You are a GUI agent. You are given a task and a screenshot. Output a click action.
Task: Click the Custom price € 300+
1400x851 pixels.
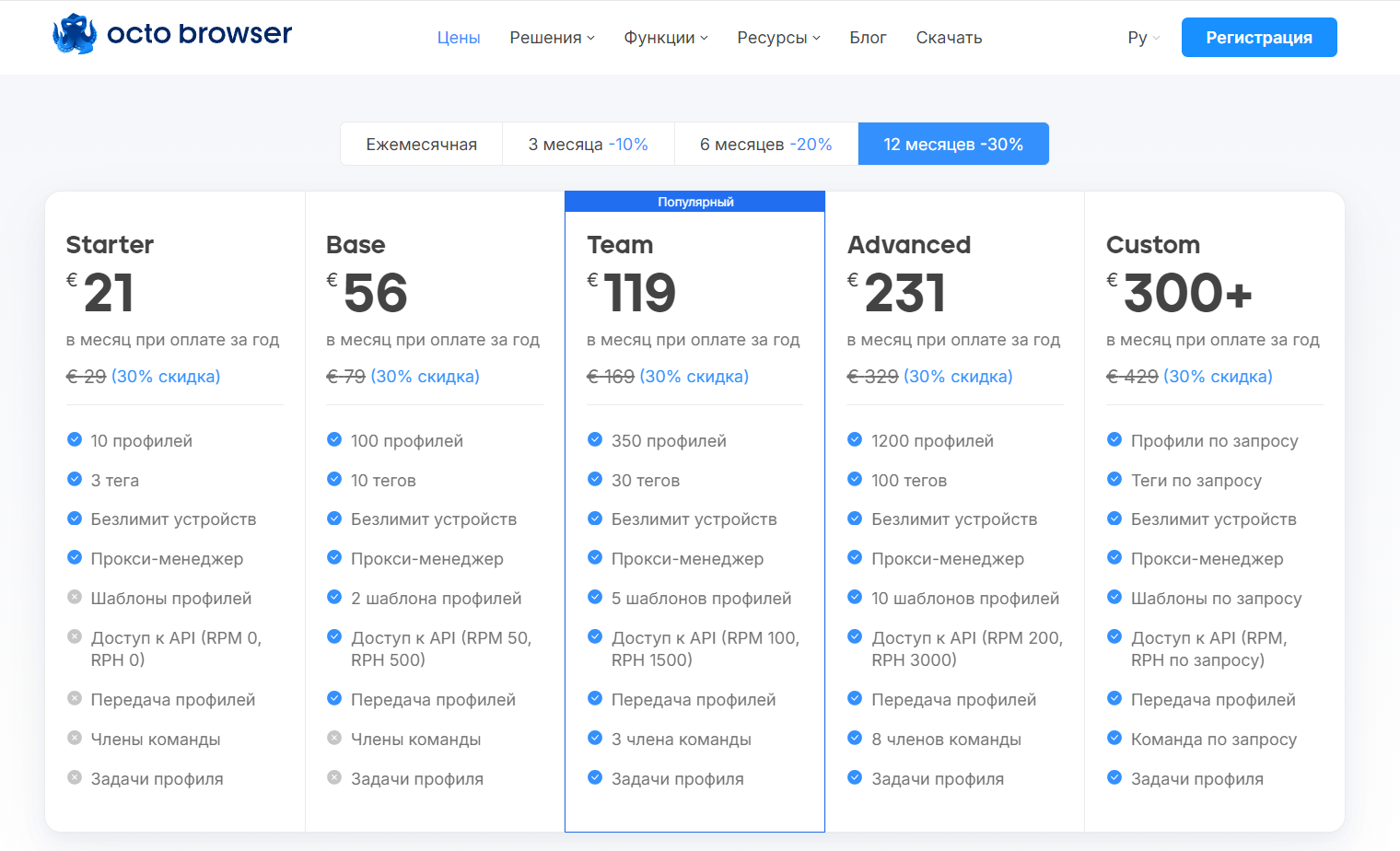pyautogui.click(x=1180, y=293)
